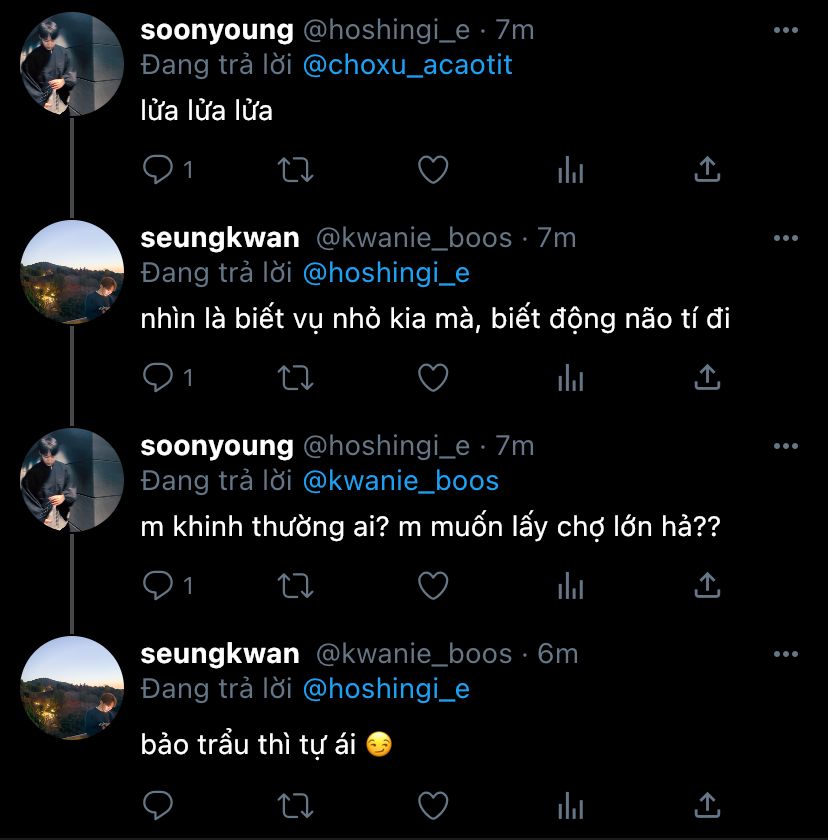Open more menu on "nhìn là biết" tweet
The image size is (828, 840).
(787, 238)
